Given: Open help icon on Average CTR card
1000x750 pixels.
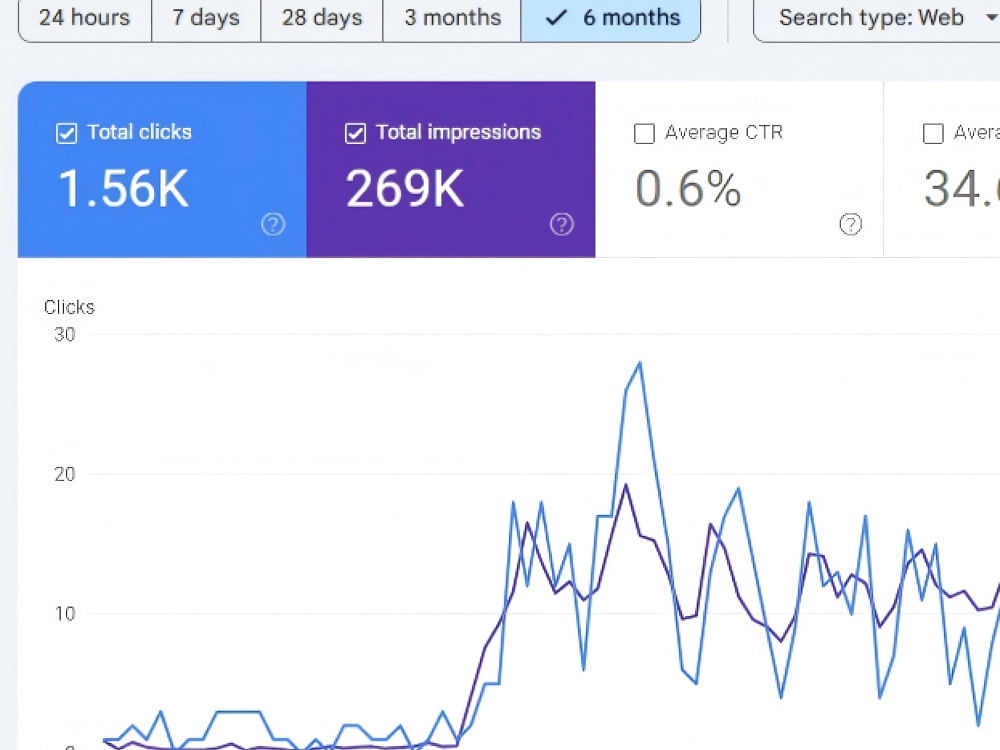Looking at the screenshot, I should (851, 224).
